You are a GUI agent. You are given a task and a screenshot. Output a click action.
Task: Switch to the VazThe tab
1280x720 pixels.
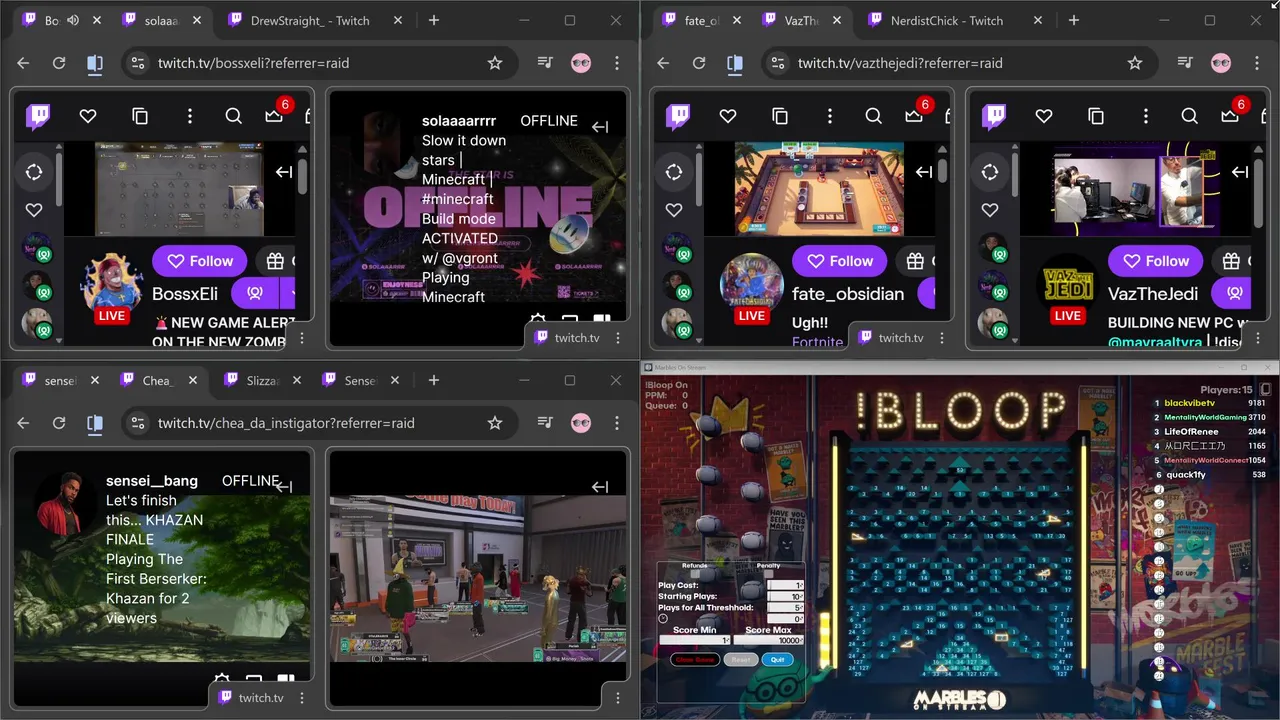(802, 20)
